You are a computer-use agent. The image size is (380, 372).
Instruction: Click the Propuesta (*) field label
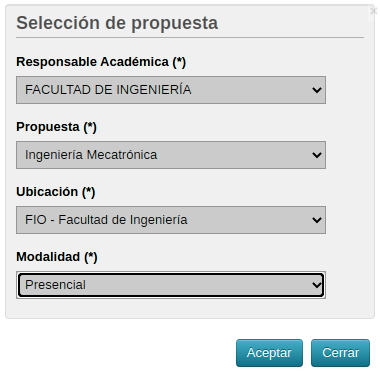(56, 127)
